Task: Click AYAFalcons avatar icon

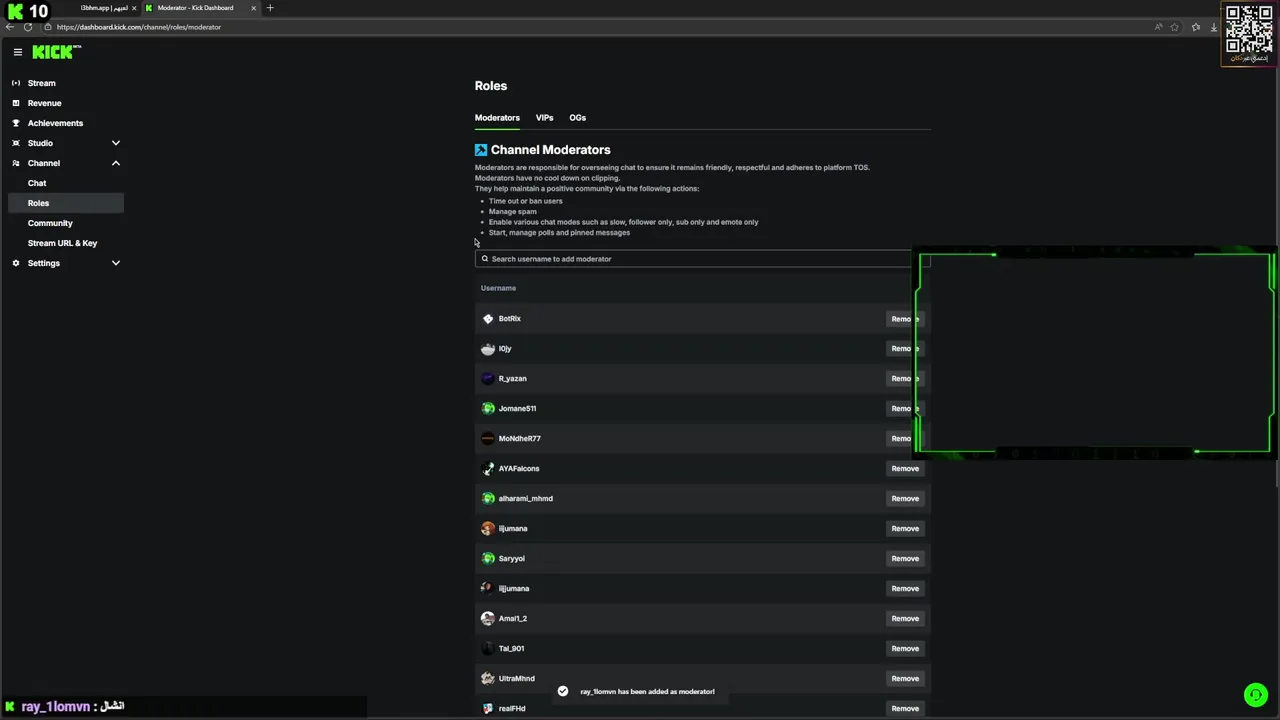Action: [488, 468]
